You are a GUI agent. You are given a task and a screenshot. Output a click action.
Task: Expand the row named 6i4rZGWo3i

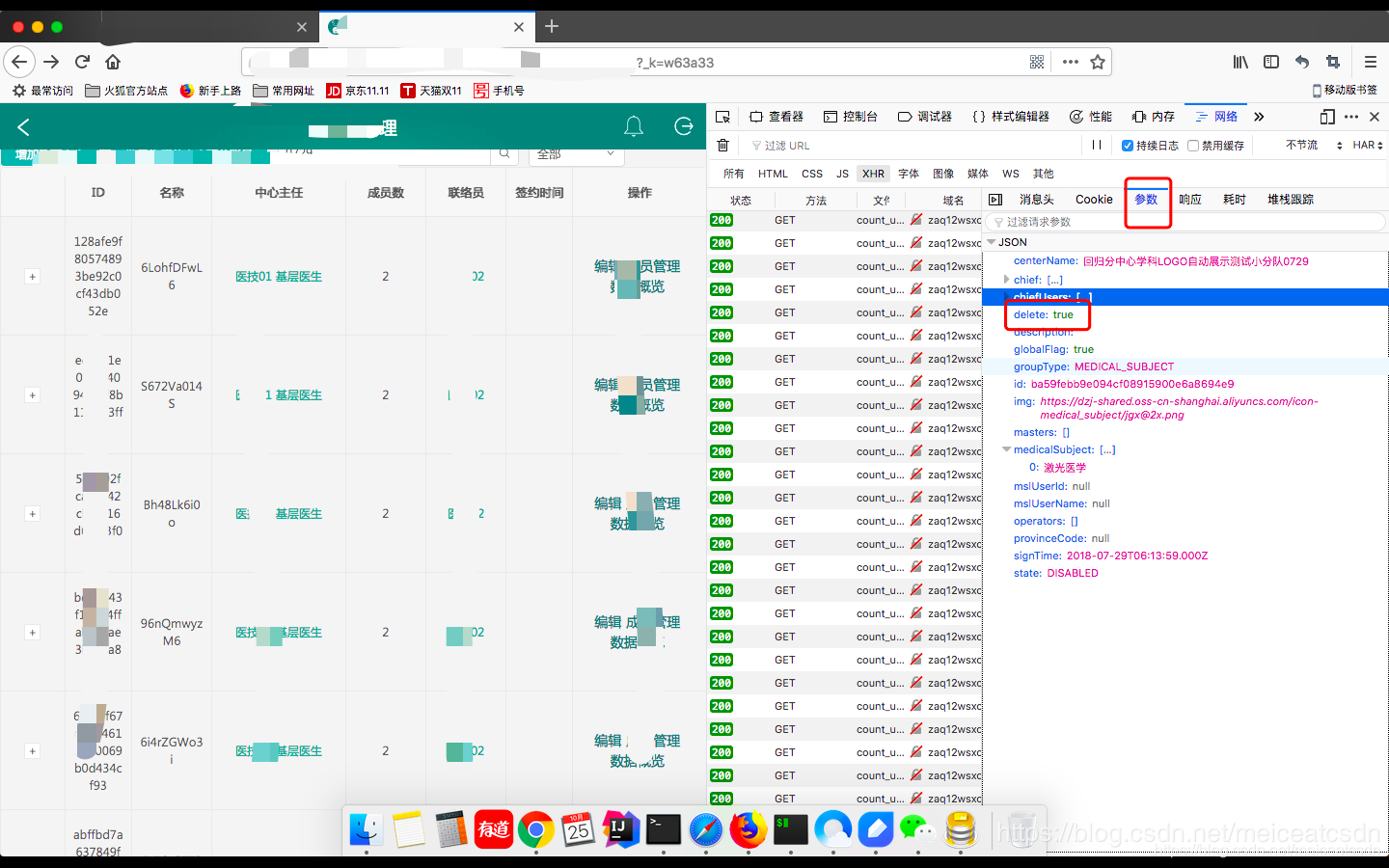(x=32, y=751)
